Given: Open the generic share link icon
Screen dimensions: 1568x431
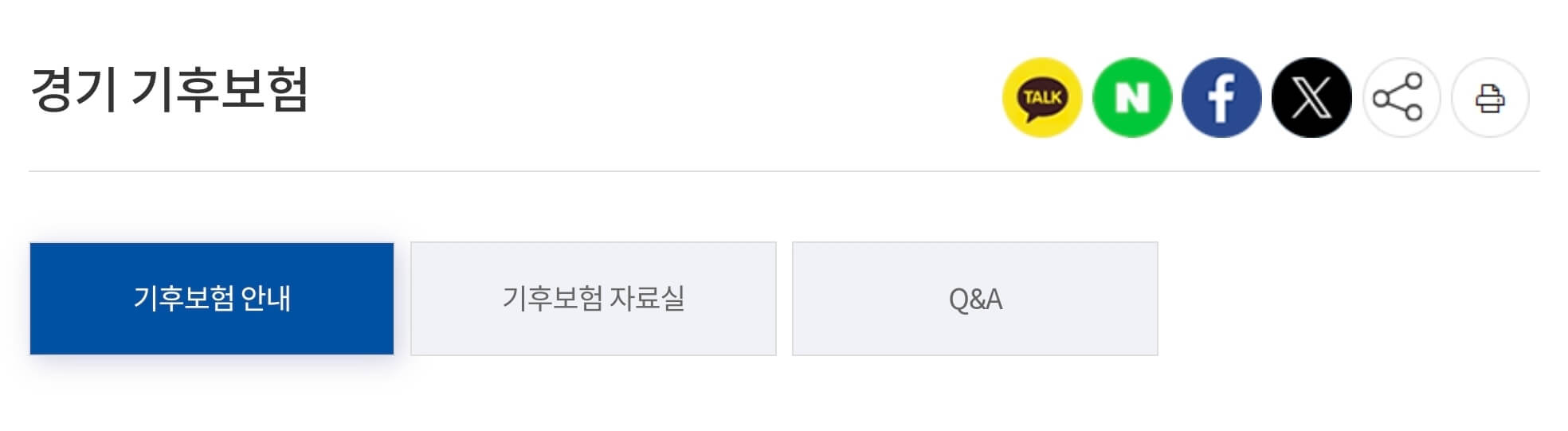Looking at the screenshot, I should [x=1400, y=97].
